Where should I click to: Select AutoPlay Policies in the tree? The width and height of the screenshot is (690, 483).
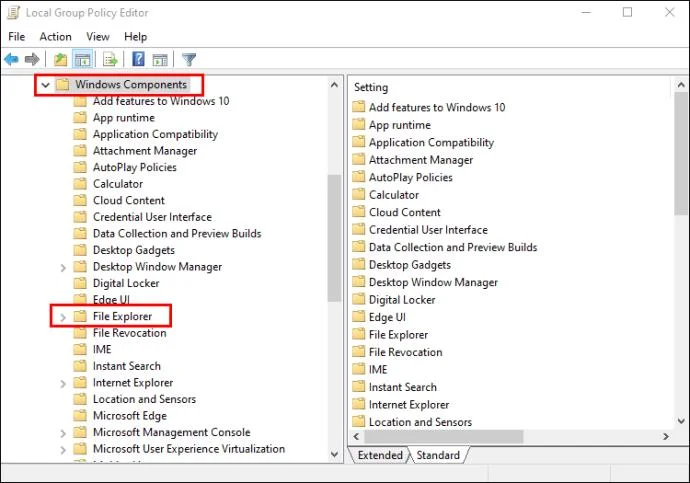(135, 167)
